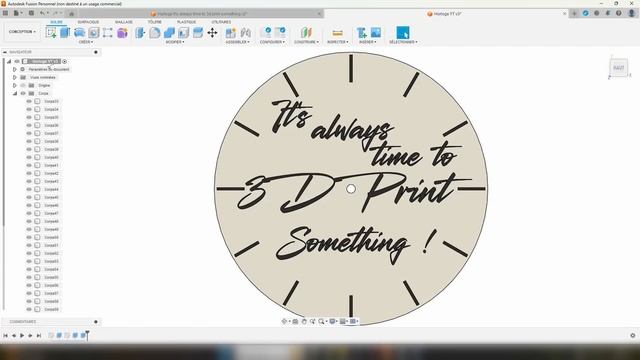
Task: Switch to the TÔLERIE tab
Action: coord(155,22)
